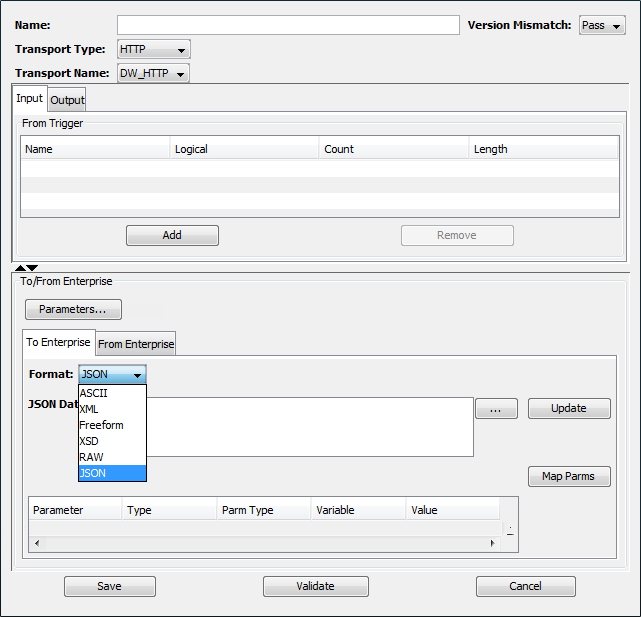Open the Version Mismatch dropdown
Image resolution: width=641 pixels, height=617 pixels.
pos(602,25)
